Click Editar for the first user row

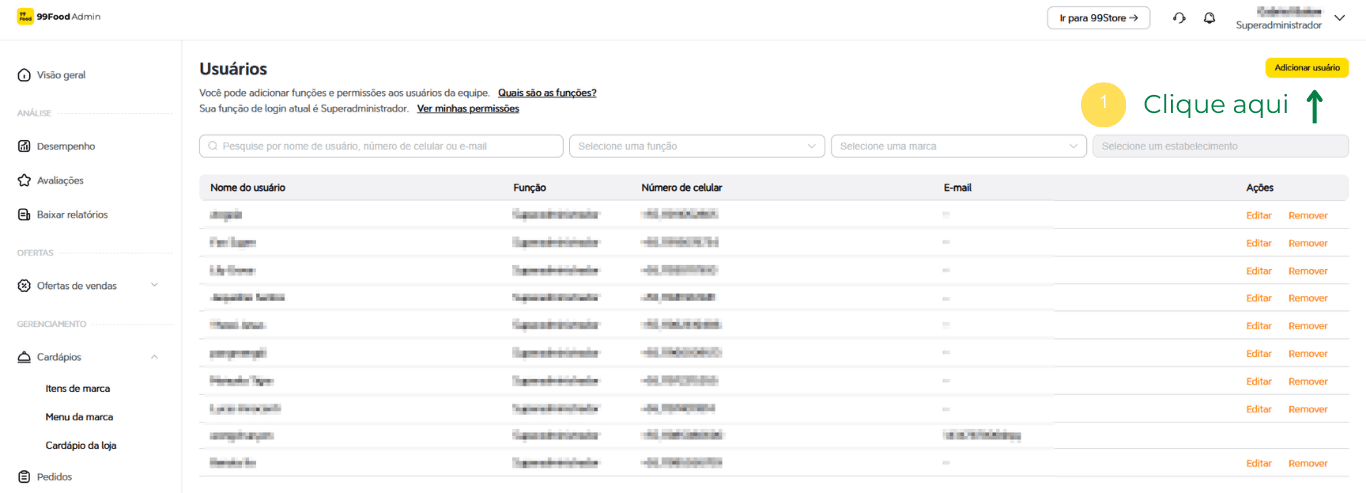pyautogui.click(x=1258, y=215)
